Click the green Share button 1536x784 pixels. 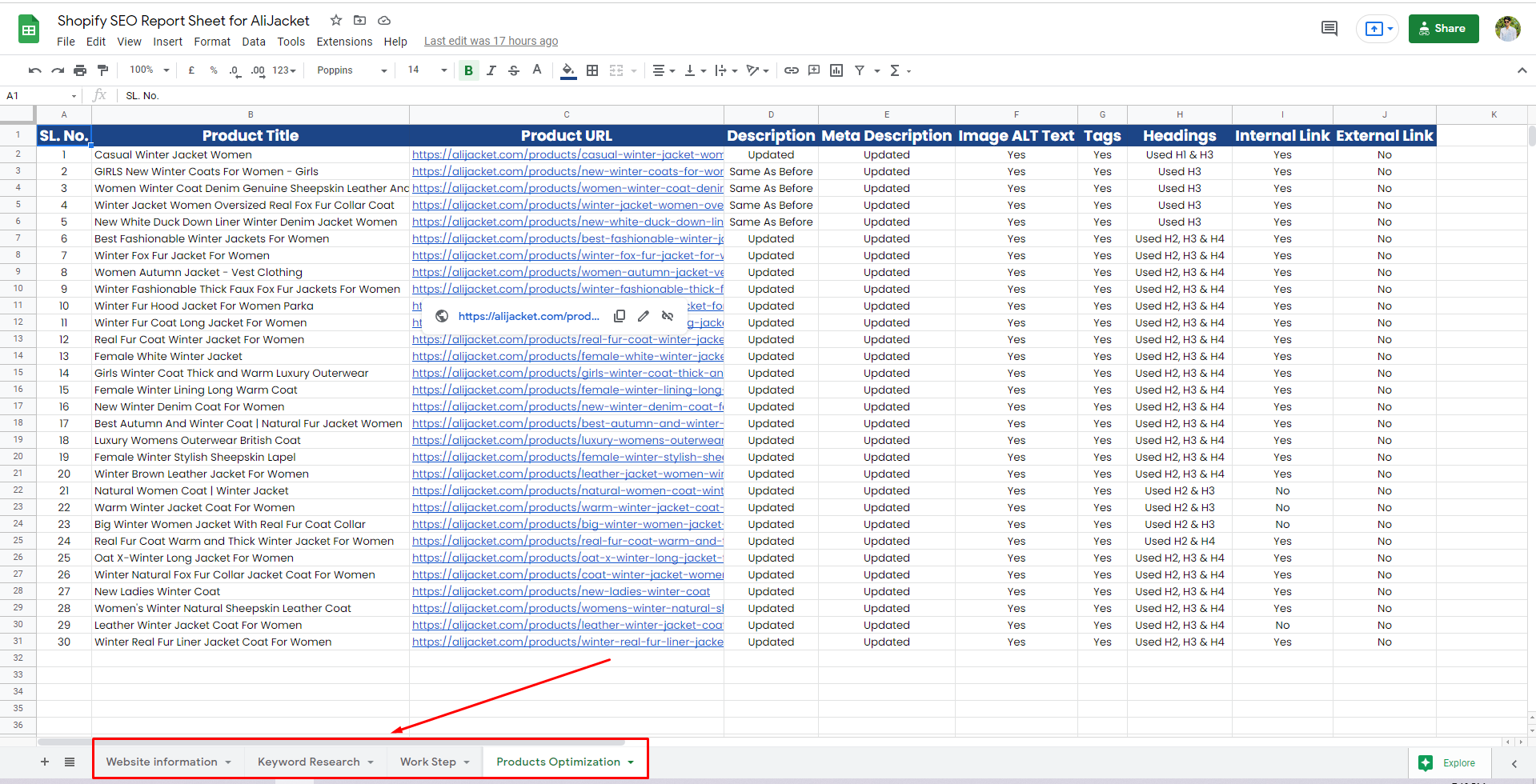[1443, 28]
